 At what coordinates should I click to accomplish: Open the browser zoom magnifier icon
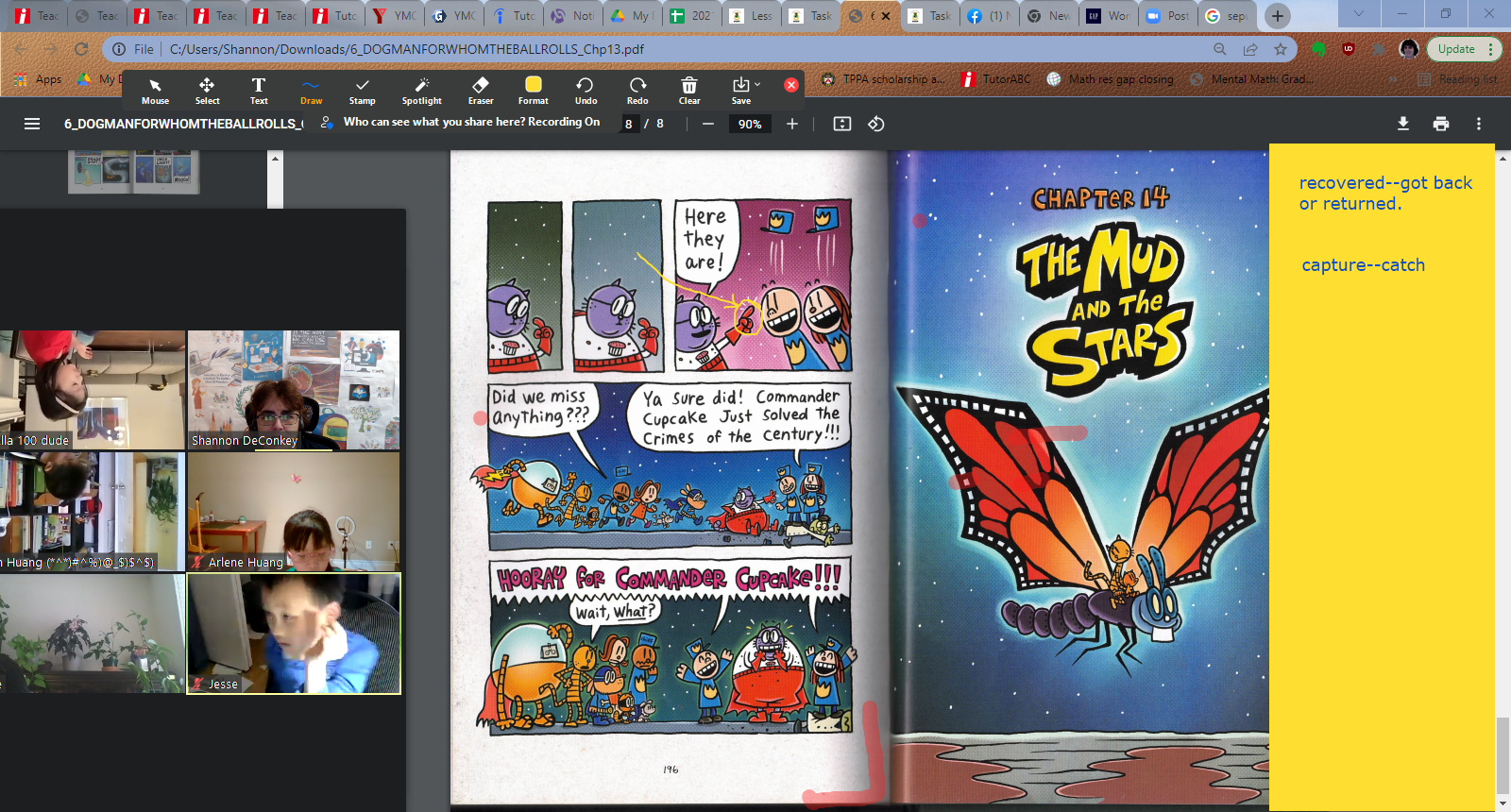tap(1220, 49)
